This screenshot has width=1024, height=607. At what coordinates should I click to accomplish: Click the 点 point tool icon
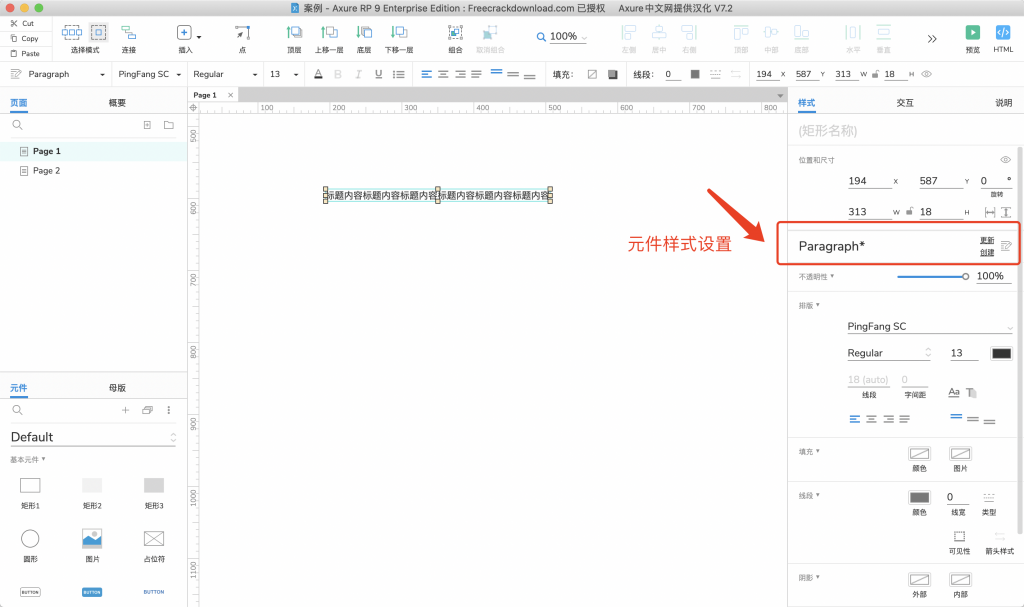pyautogui.click(x=242, y=33)
